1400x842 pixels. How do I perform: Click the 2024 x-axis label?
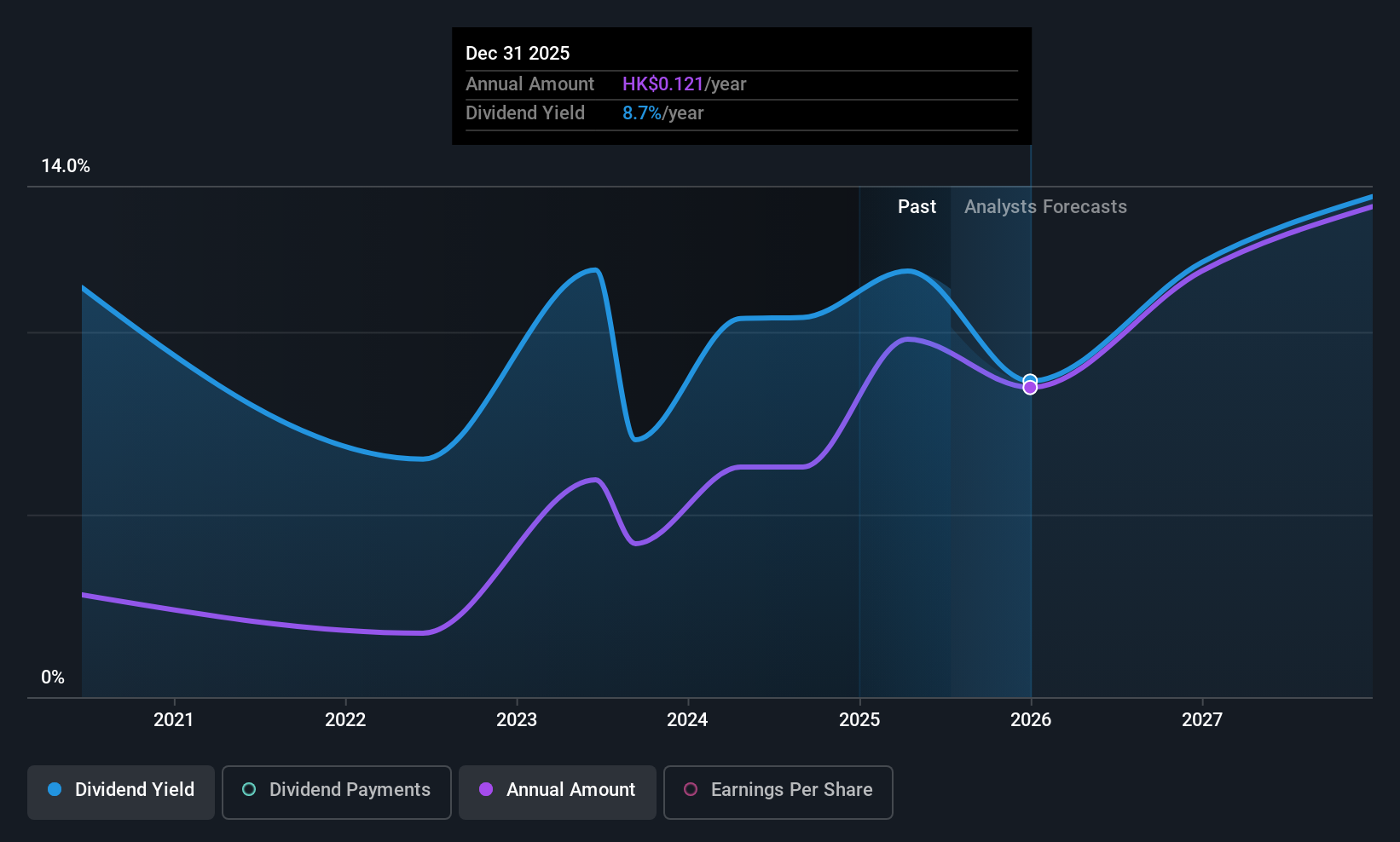pos(687,720)
